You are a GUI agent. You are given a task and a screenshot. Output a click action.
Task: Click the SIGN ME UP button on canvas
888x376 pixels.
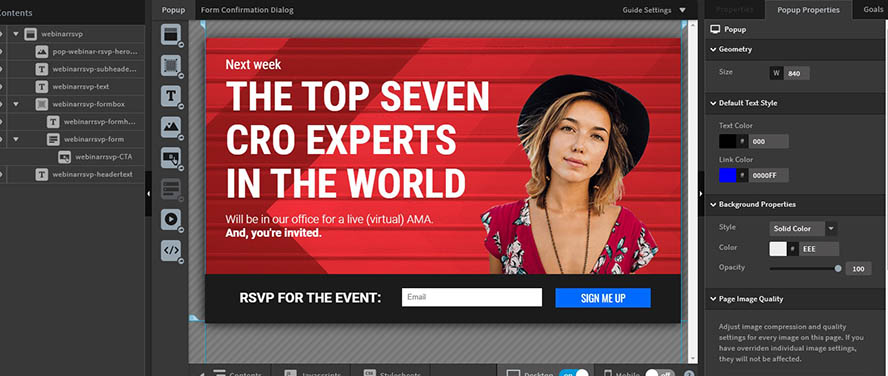[x=603, y=298]
